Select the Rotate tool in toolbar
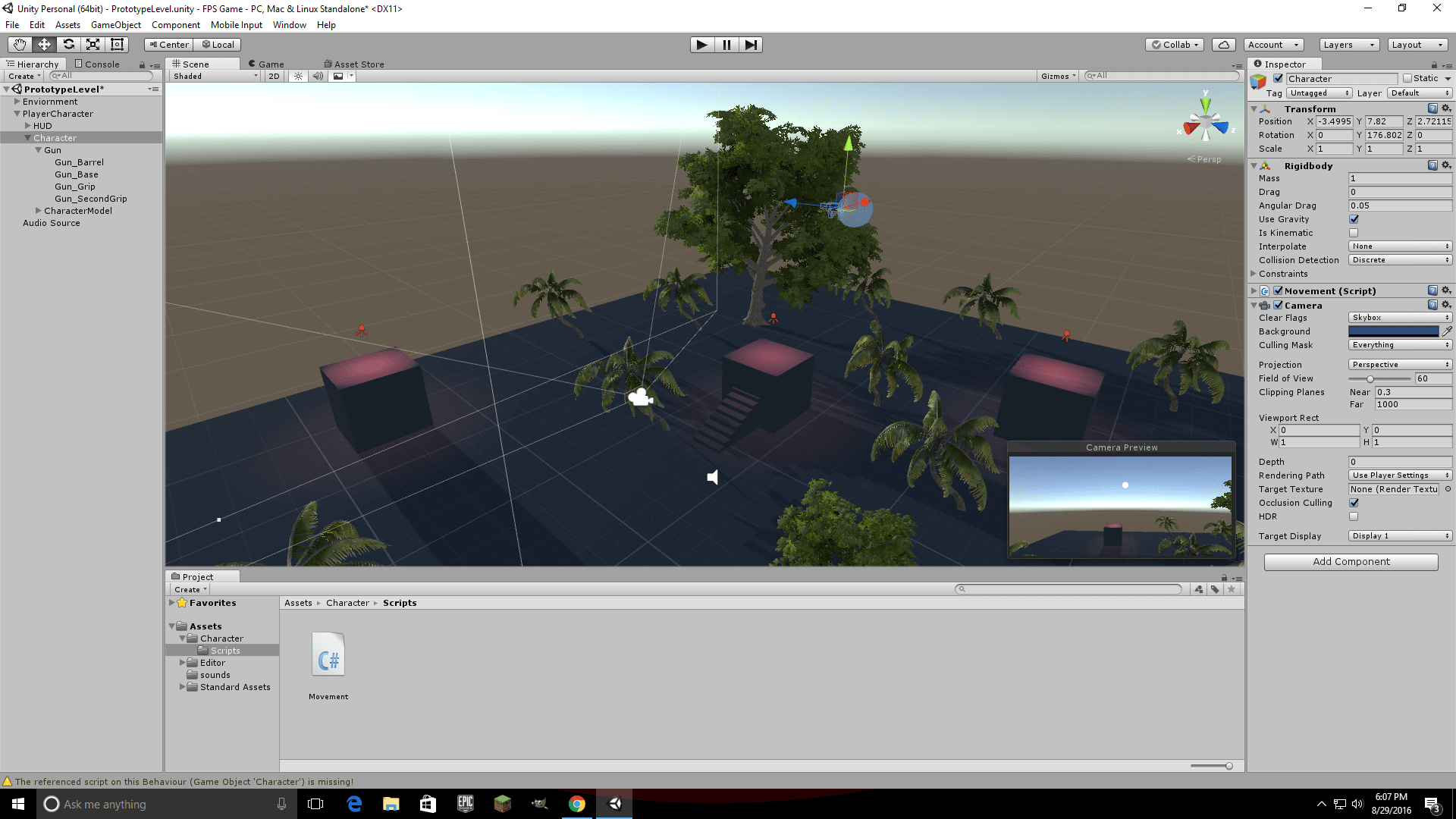The image size is (1456, 819). [69, 45]
